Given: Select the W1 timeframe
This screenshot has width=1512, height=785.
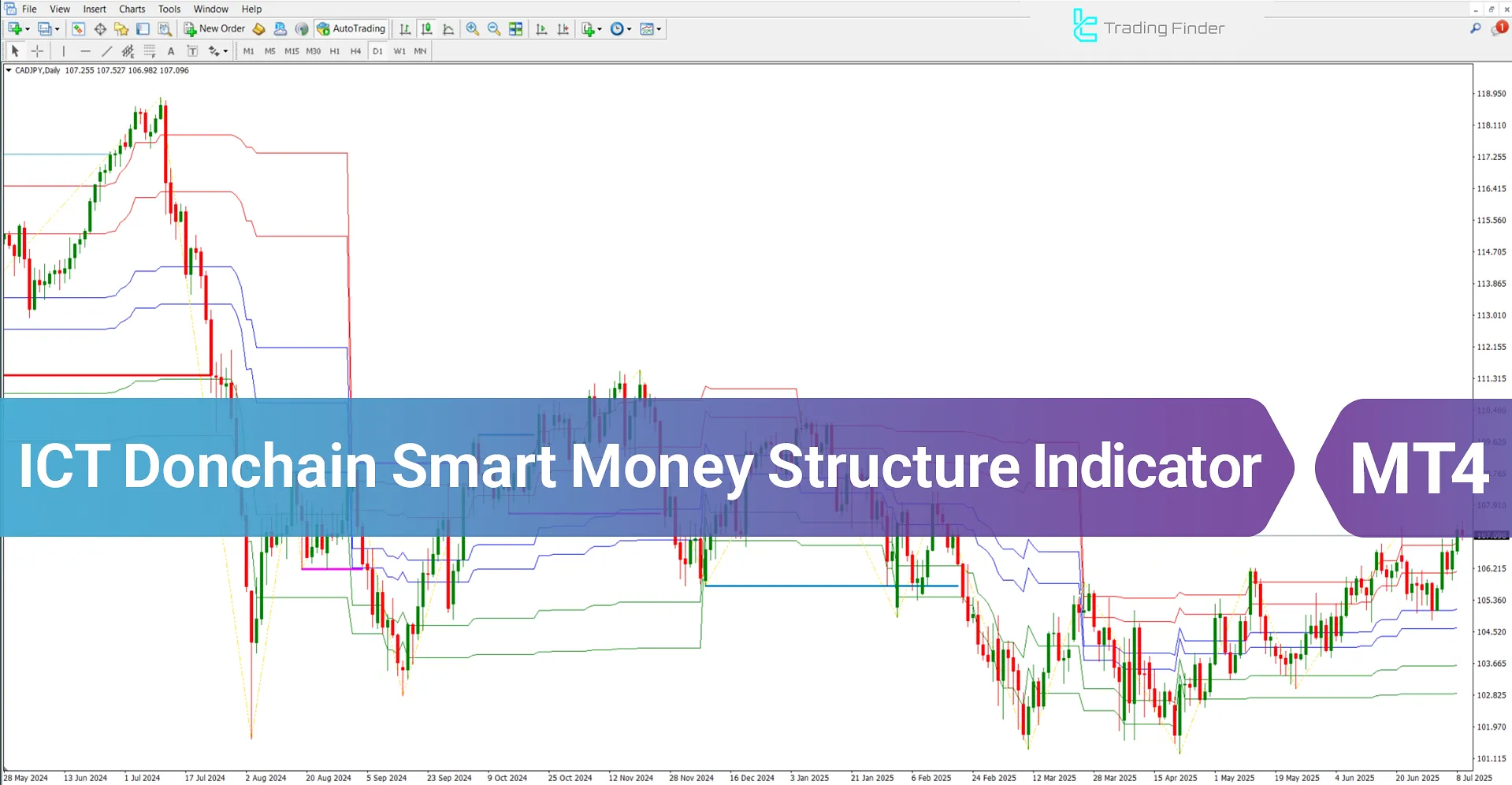Looking at the screenshot, I should (399, 51).
